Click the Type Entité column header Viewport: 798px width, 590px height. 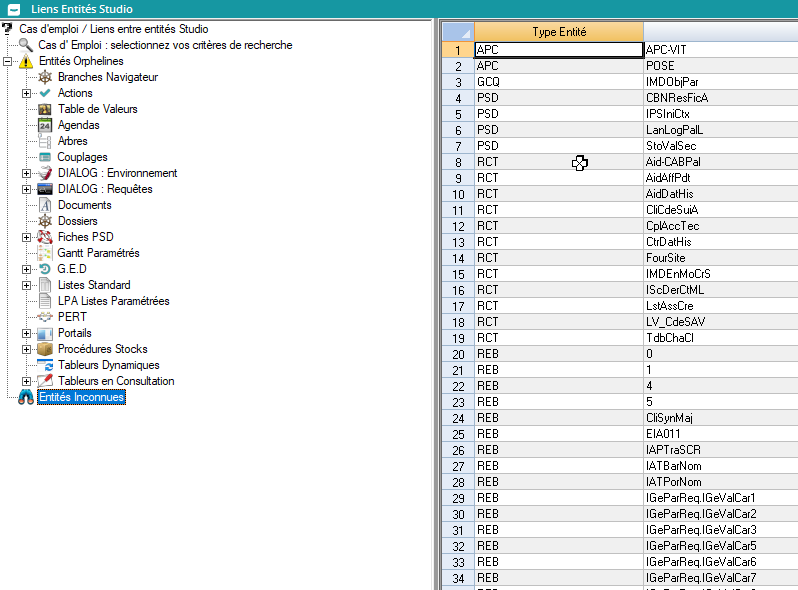pyautogui.click(x=558, y=31)
